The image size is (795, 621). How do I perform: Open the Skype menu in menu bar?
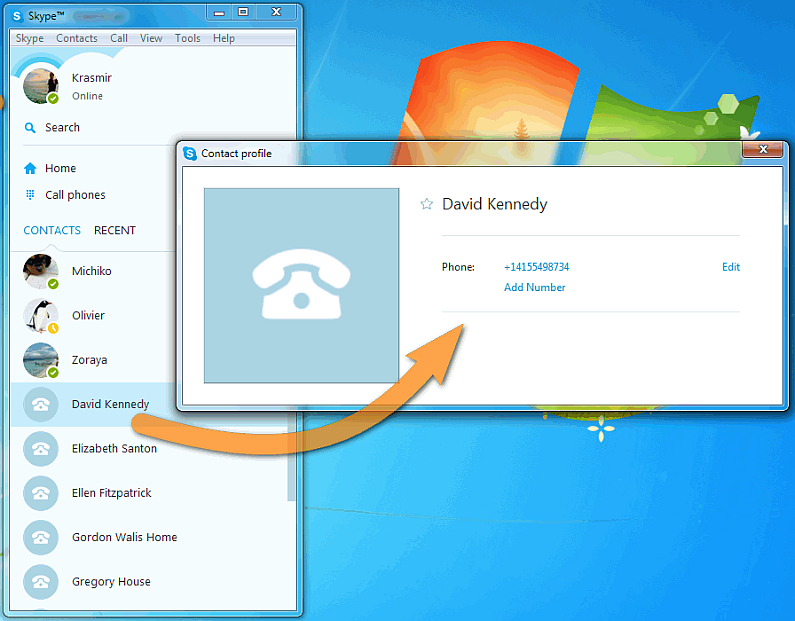pos(29,39)
